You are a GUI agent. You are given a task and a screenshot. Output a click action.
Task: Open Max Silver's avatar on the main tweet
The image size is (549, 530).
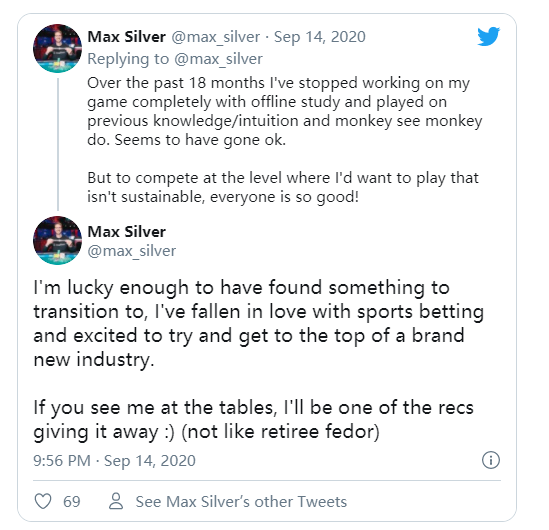[57, 240]
